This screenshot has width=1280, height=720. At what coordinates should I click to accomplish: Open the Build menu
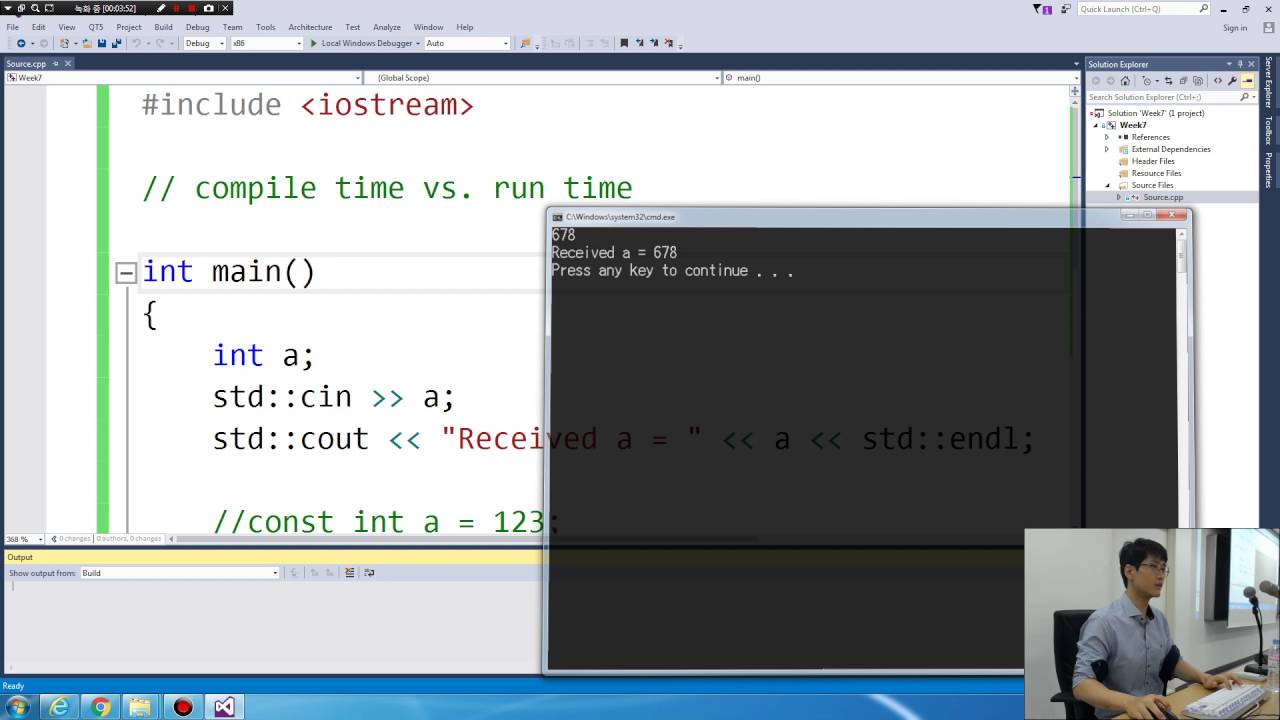point(163,27)
